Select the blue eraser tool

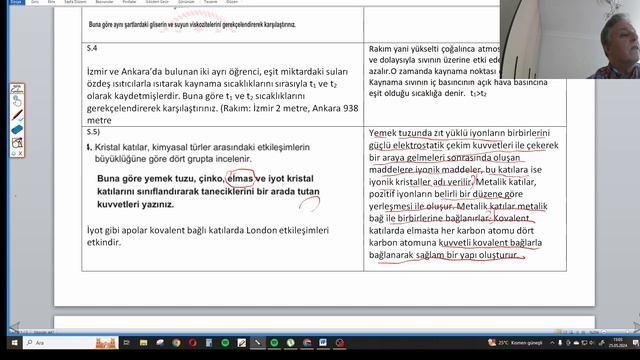pyautogui.click(x=17, y=130)
